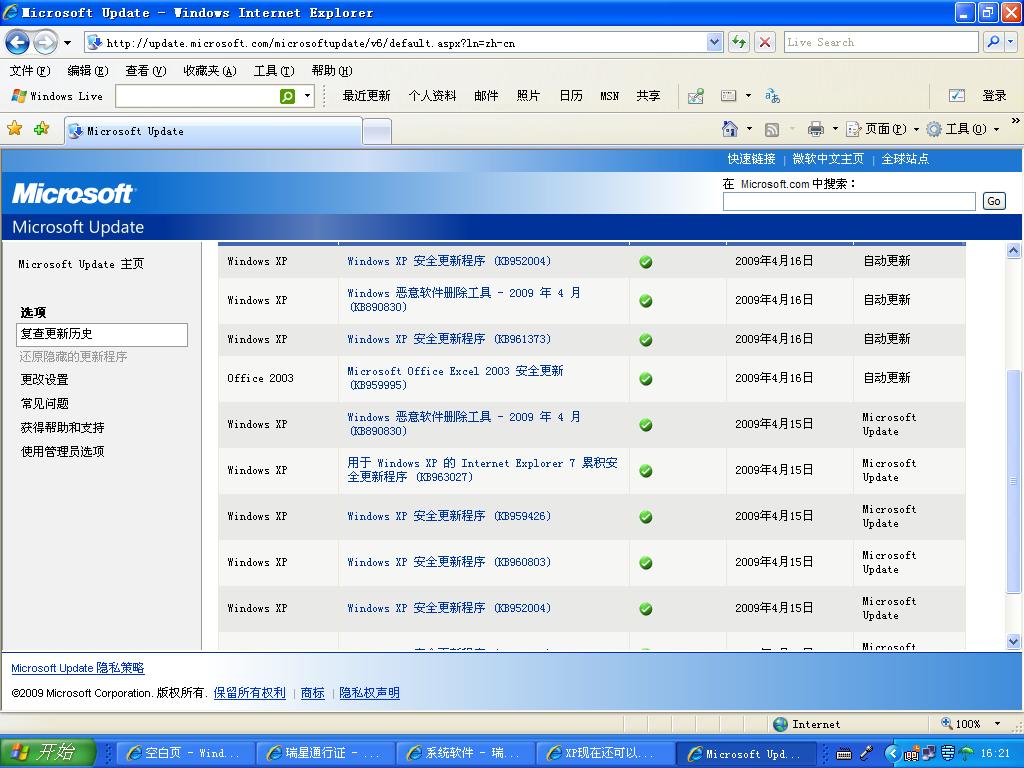Click the browser Back arrow button

tap(18, 43)
